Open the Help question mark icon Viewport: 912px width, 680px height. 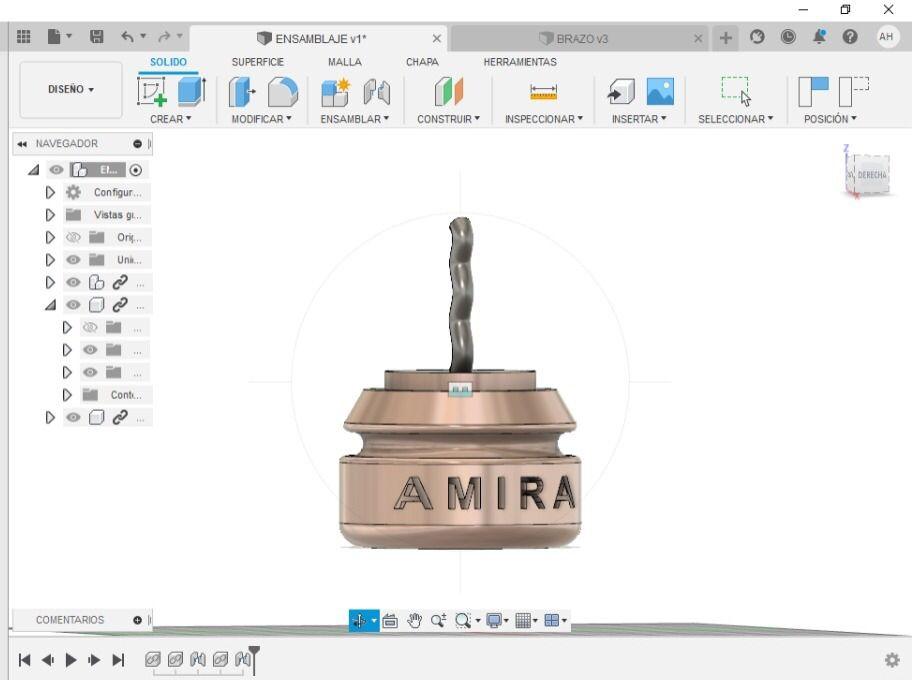pyautogui.click(x=850, y=37)
